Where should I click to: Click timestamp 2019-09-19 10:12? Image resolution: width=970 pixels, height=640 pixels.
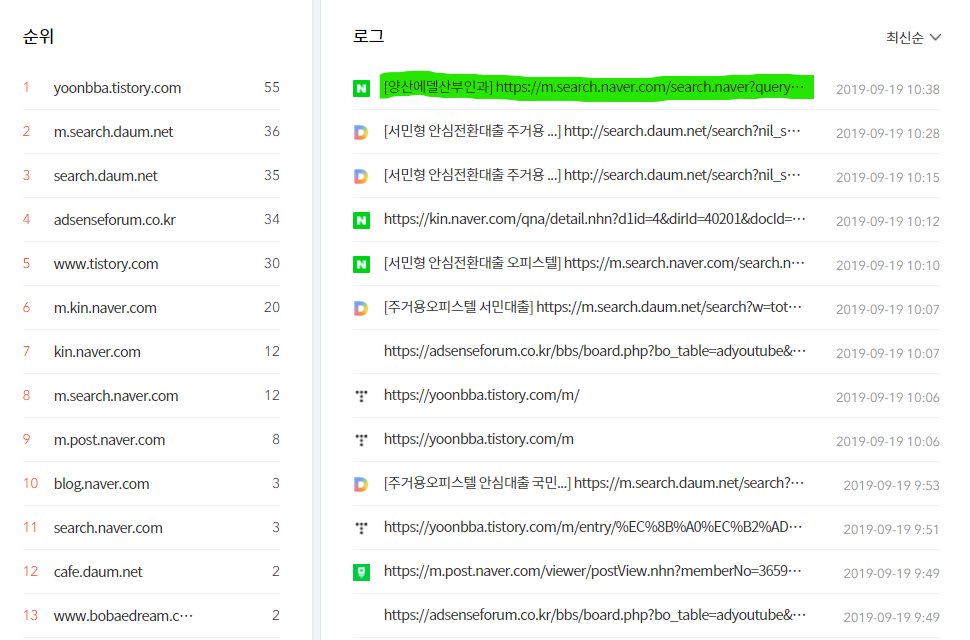[888, 221]
